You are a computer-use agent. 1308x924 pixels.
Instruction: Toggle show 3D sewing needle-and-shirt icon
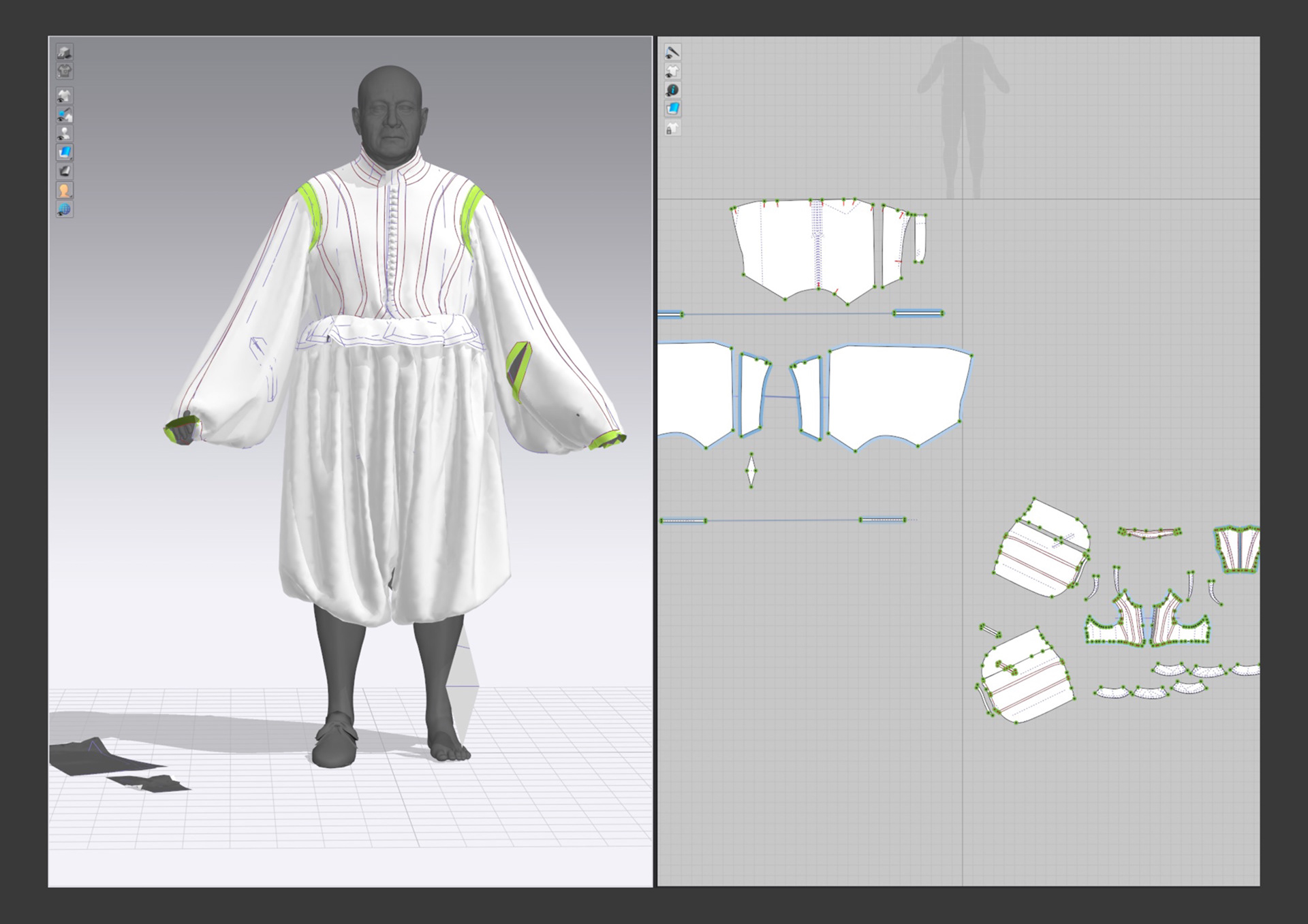[65, 115]
